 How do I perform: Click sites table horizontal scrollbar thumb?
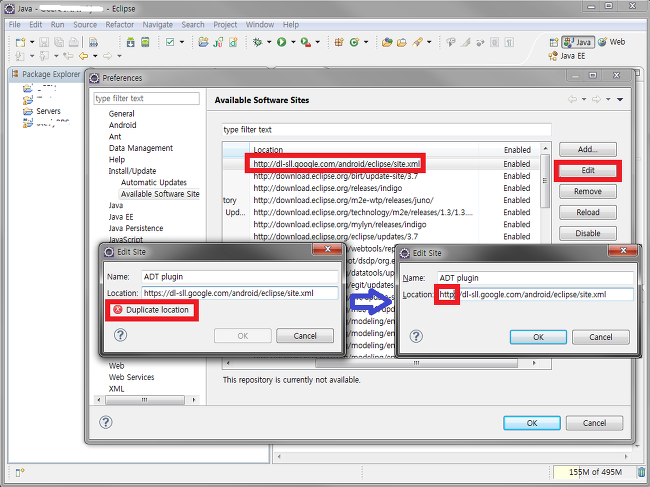click(416, 363)
